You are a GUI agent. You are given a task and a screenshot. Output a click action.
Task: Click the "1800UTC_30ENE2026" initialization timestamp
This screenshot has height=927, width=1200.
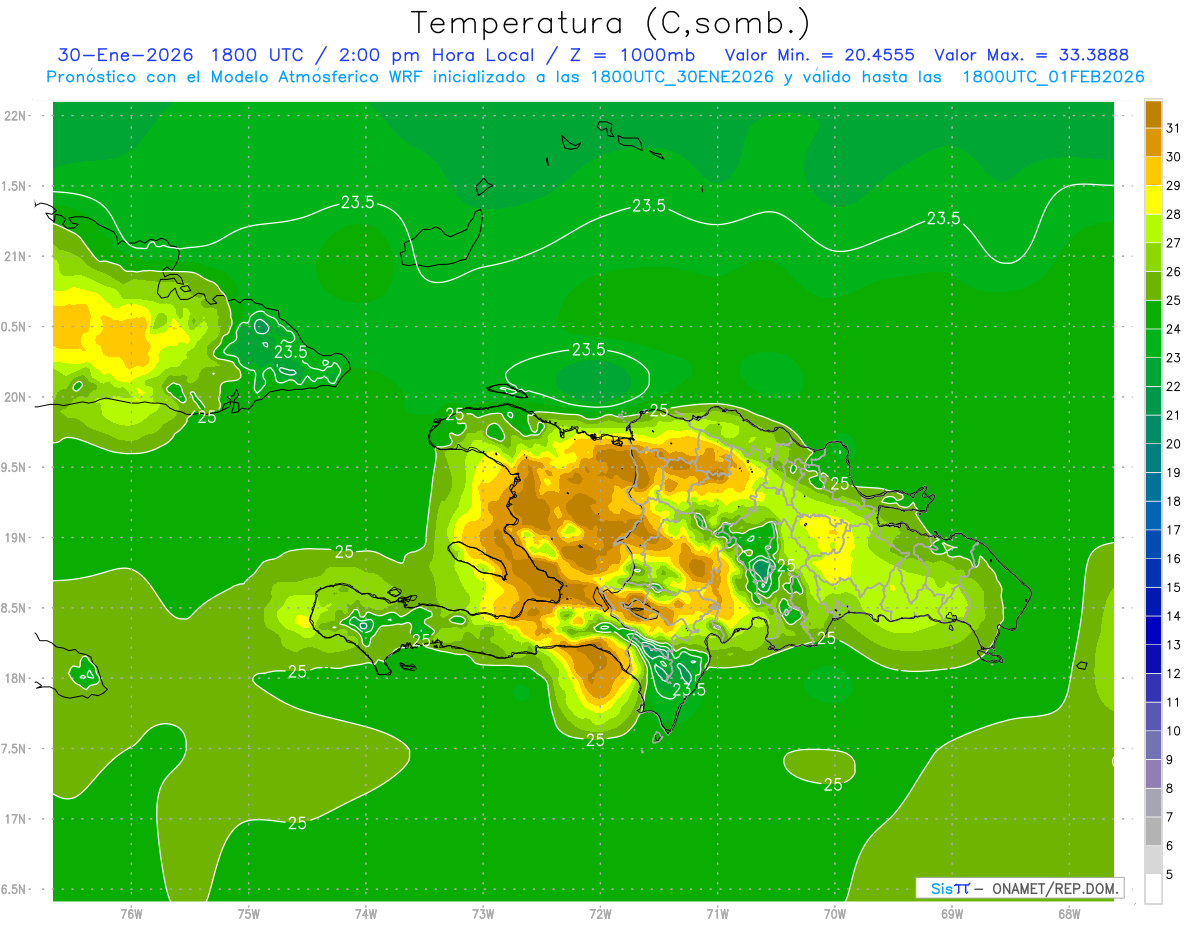pos(682,77)
